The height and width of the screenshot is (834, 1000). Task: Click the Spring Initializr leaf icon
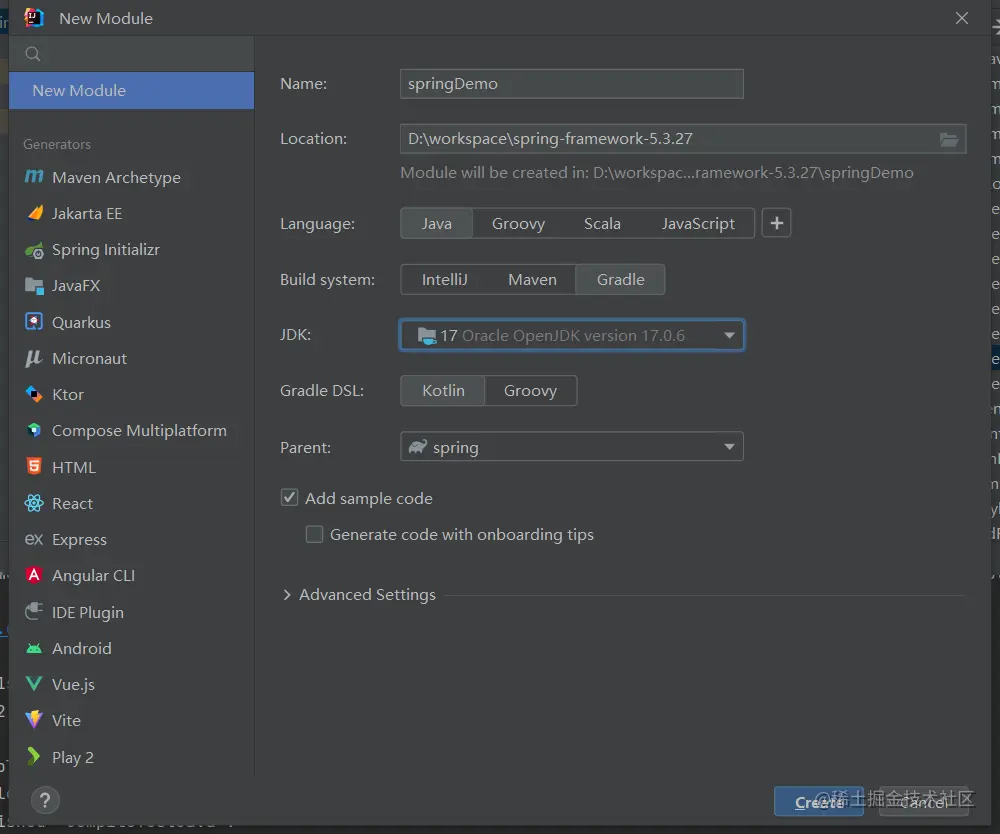[x=34, y=250]
